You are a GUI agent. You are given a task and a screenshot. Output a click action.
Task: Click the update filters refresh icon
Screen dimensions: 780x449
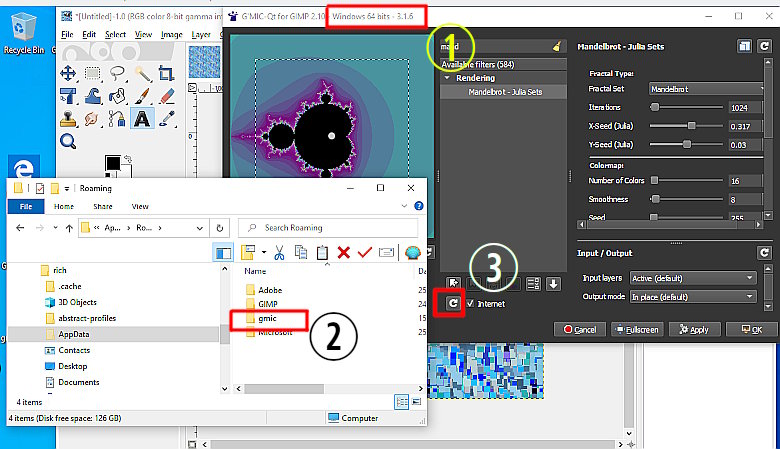(x=453, y=303)
